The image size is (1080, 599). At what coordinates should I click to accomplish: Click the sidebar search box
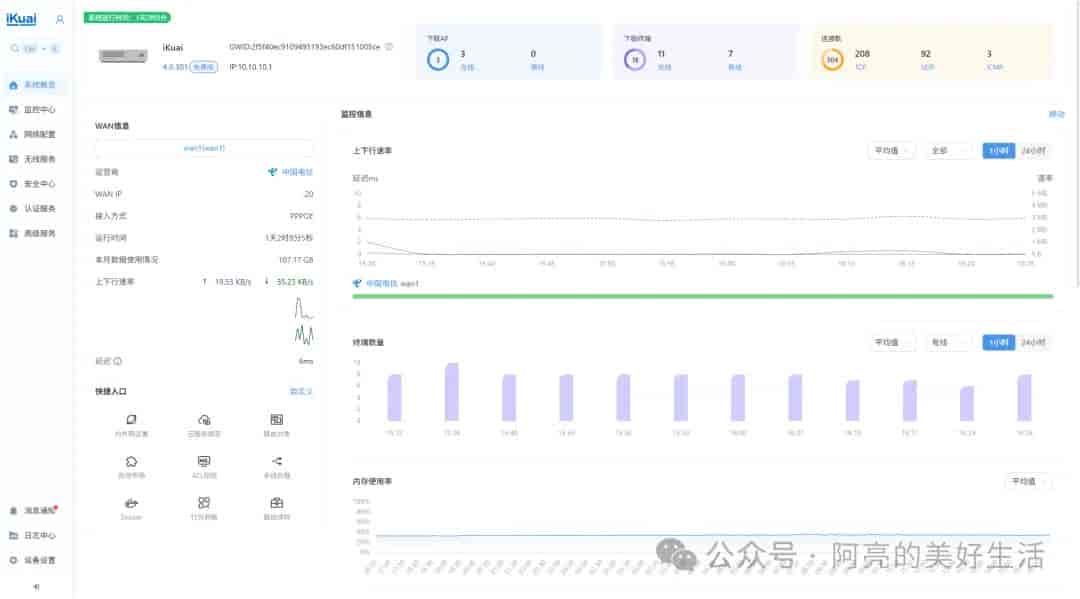(34, 49)
